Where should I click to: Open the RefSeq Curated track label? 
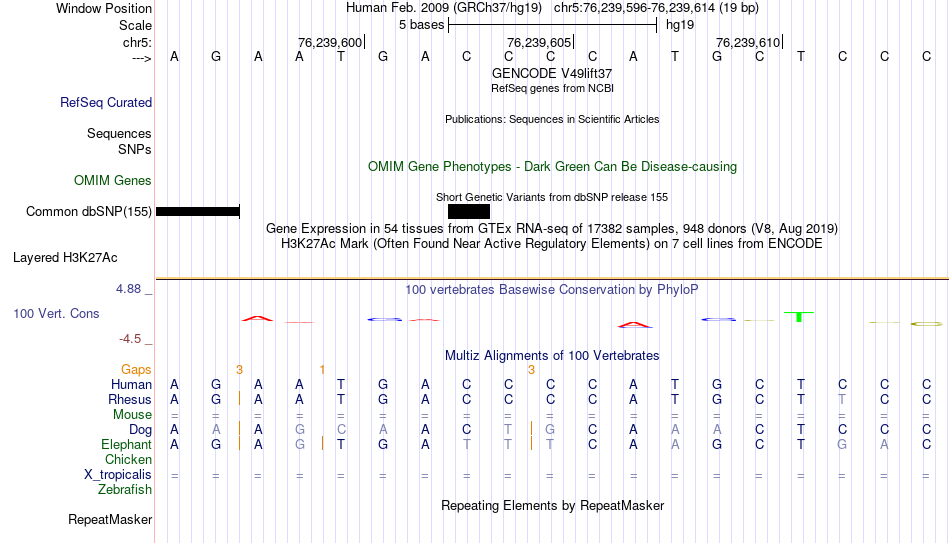(x=106, y=102)
